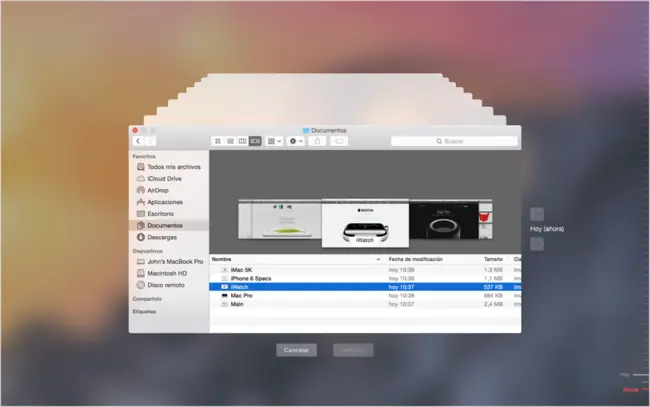Click the edit tags toolbar icon

click(340, 142)
